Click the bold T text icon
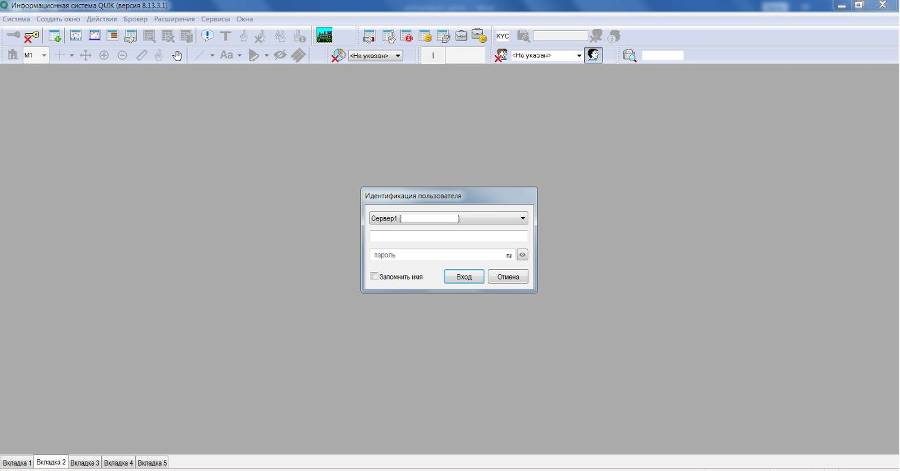The width and height of the screenshot is (900, 471). point(226,36)
